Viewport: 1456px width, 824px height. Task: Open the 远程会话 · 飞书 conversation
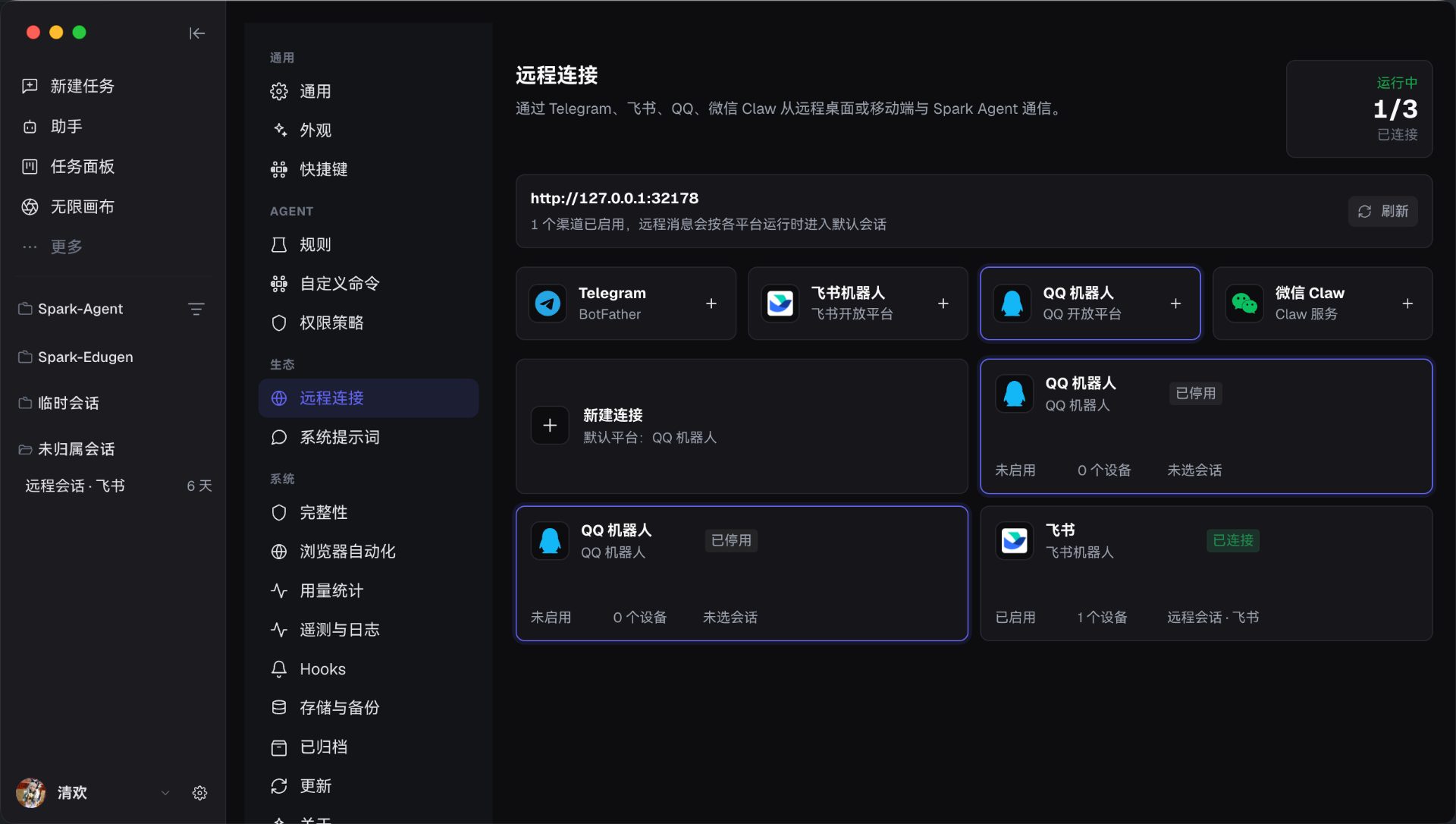point(118,486)
